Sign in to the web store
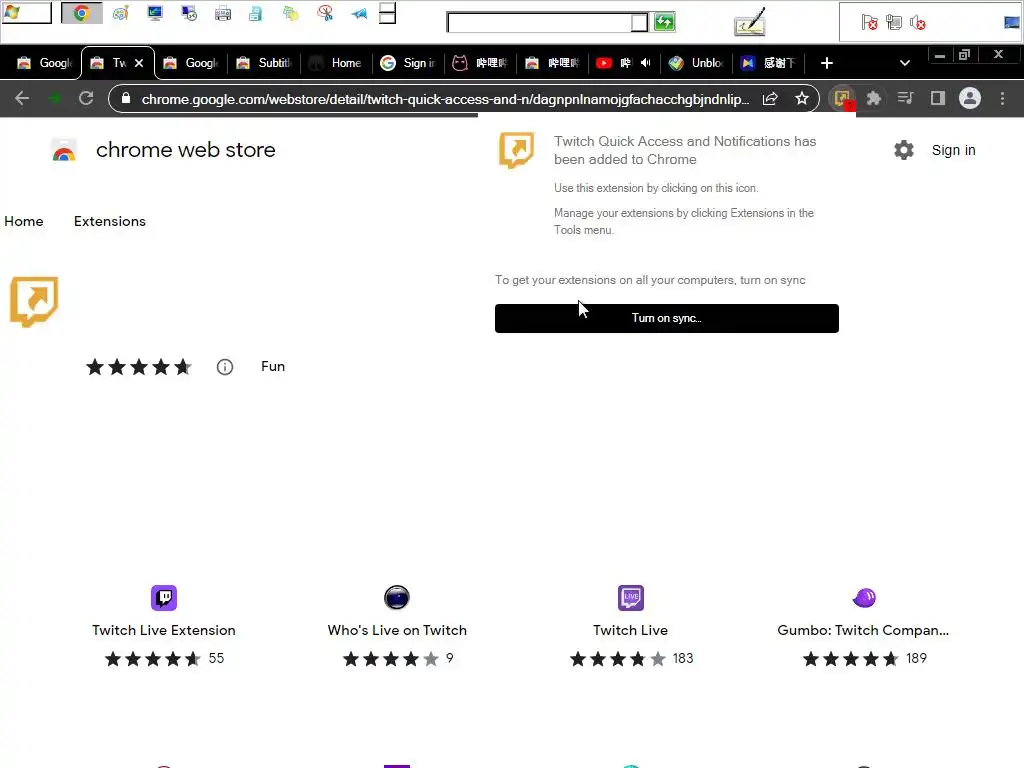Viewport: 1024px width, 768px height. (953, 150)
